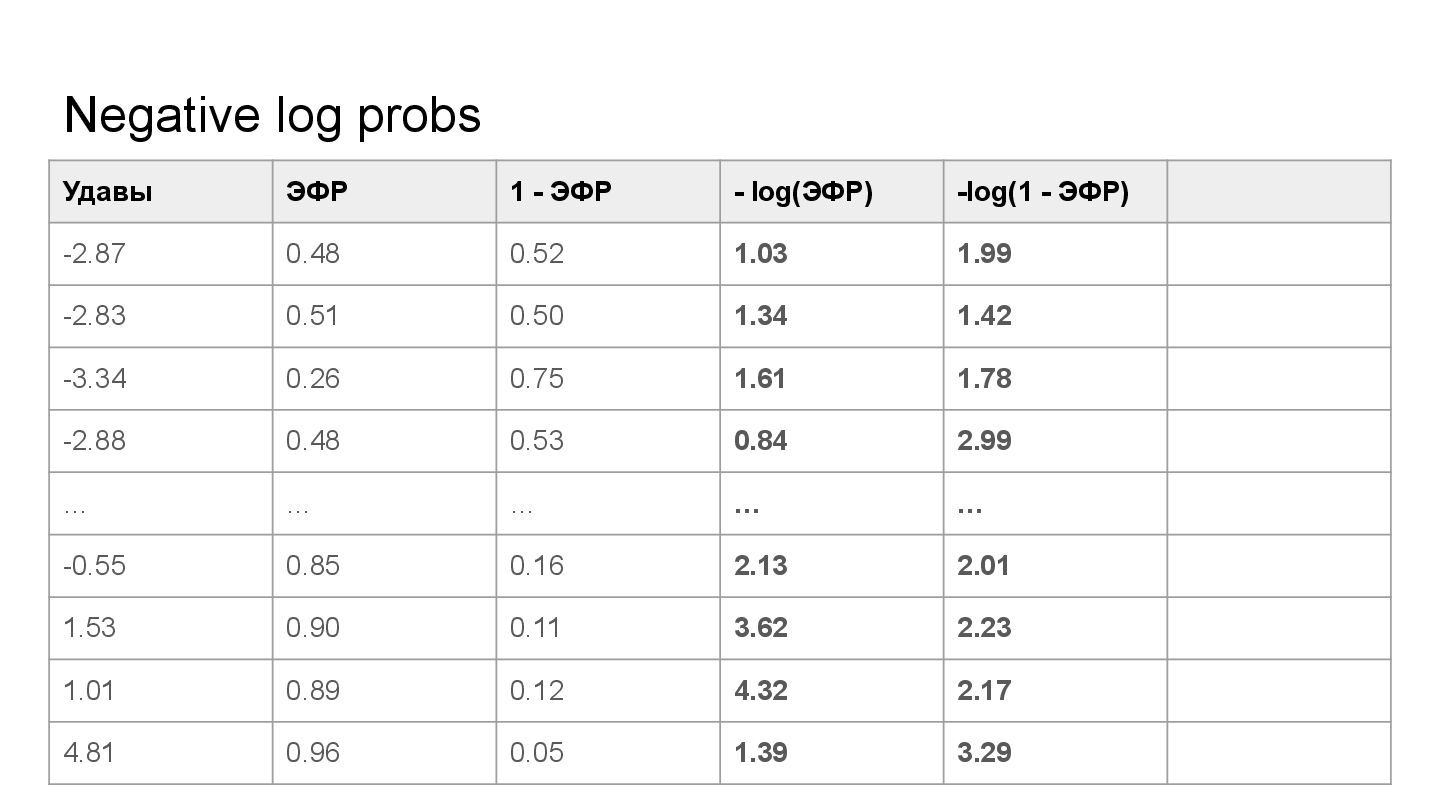
Task: Click the bold 4.32 cell
Action: (x=761, y=691)
